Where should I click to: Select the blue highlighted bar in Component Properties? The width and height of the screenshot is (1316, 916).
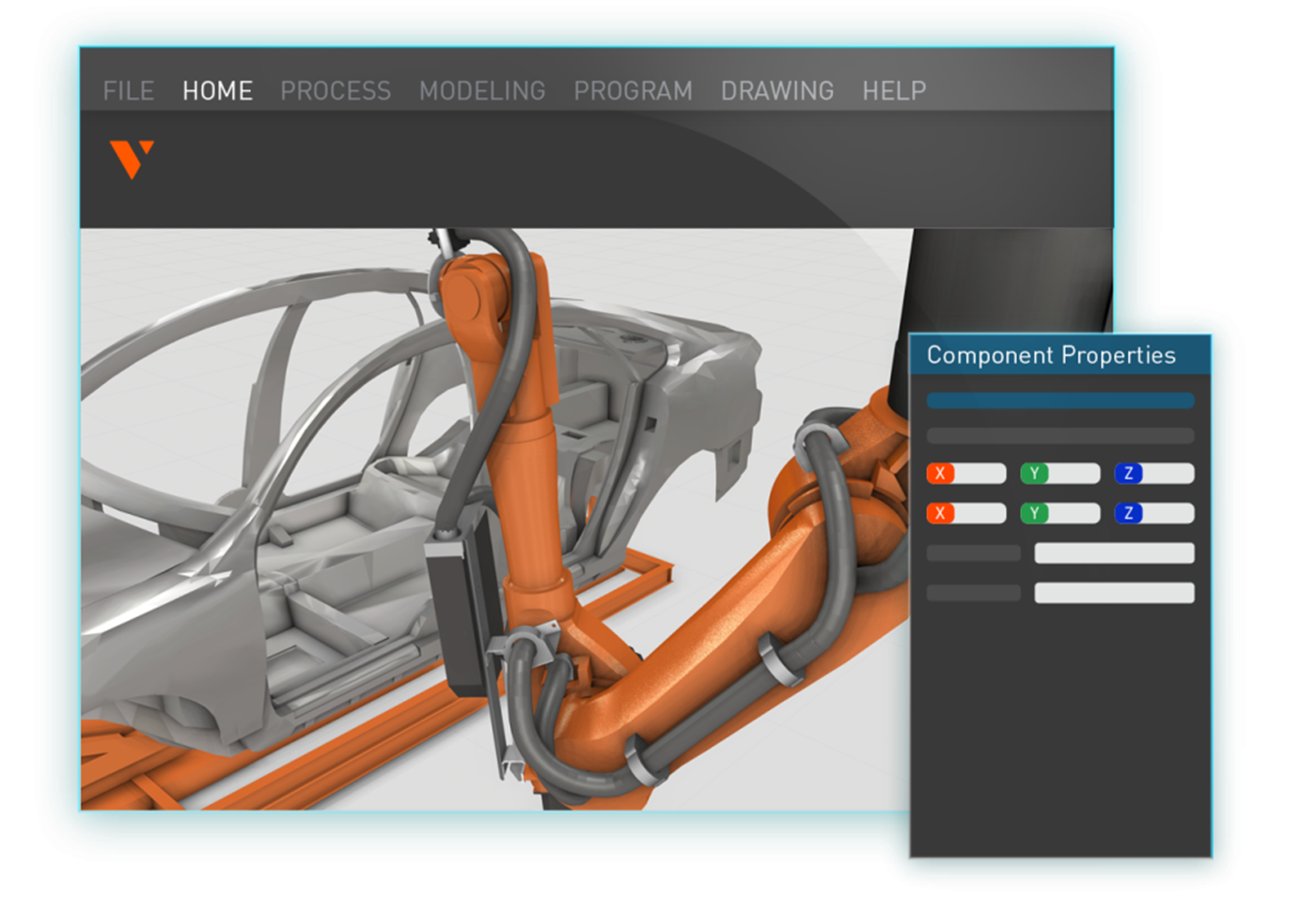(x=1060, y=401)
